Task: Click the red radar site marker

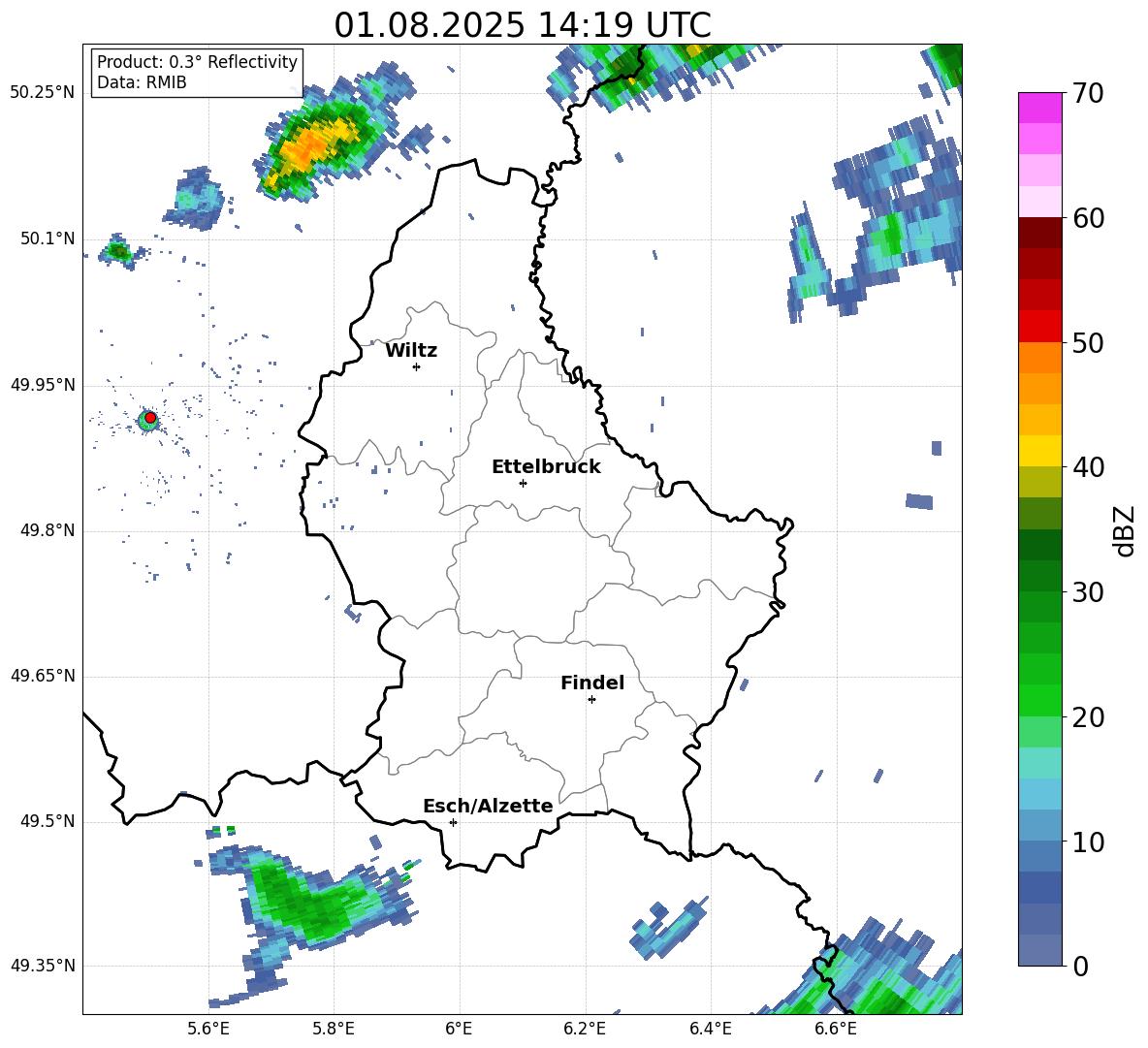Action: pyautogui.click(x=150, y=417)
